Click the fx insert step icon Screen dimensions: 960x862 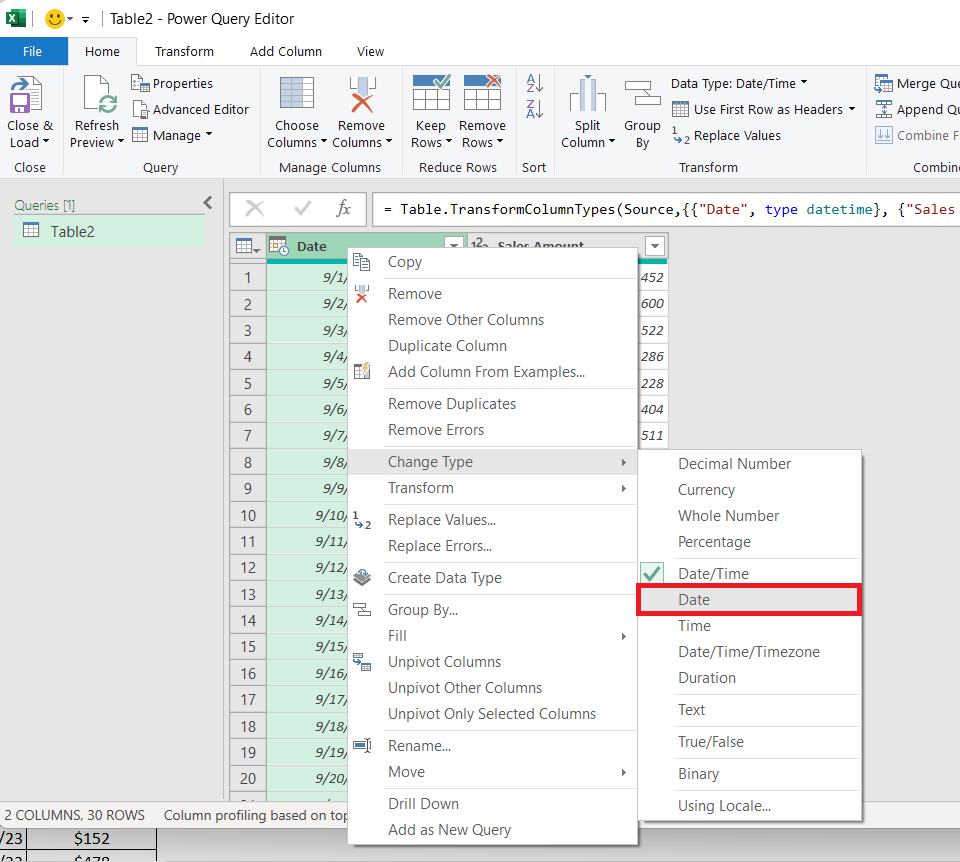pyautogui.click(x=345, y=209)
